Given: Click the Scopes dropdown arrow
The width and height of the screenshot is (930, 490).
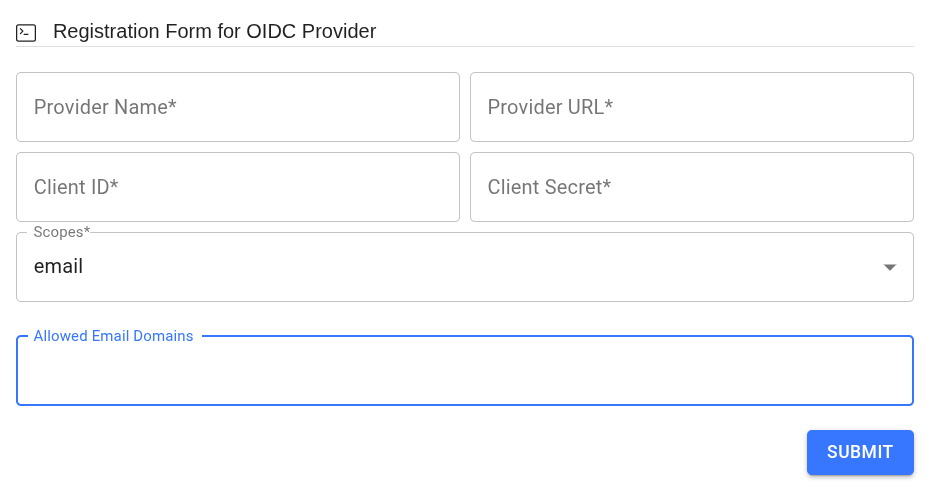Looking at the screenshot, I should tap(889, 267).
